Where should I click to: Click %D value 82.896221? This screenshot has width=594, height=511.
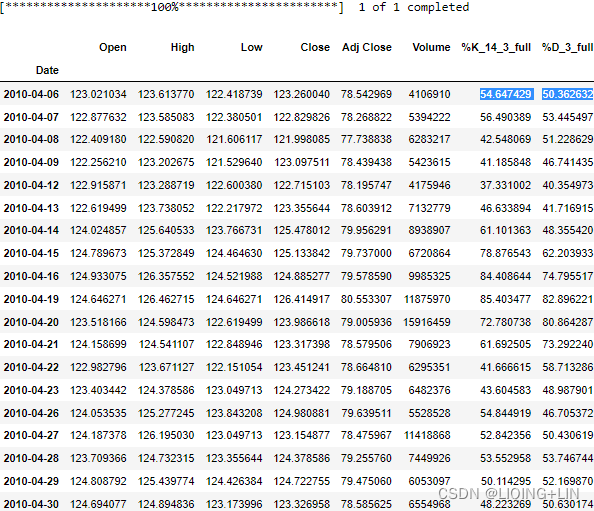point(567,299)
